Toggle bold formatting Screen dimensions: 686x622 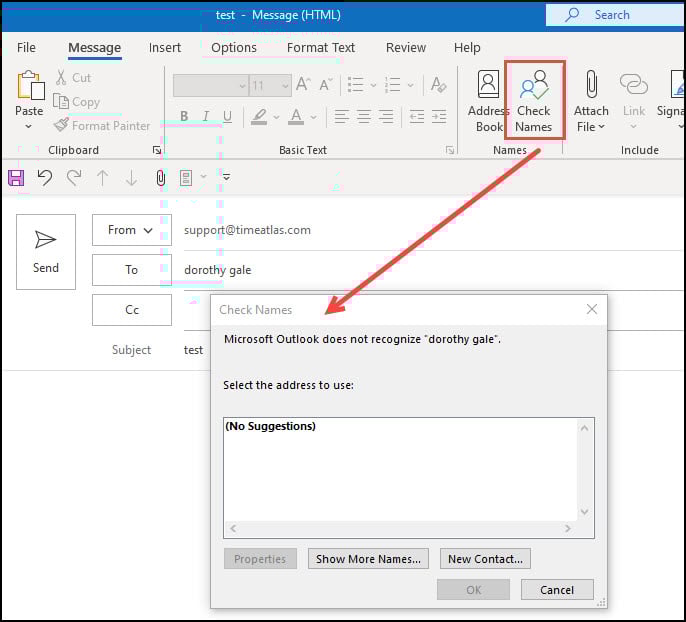[184, 116]
